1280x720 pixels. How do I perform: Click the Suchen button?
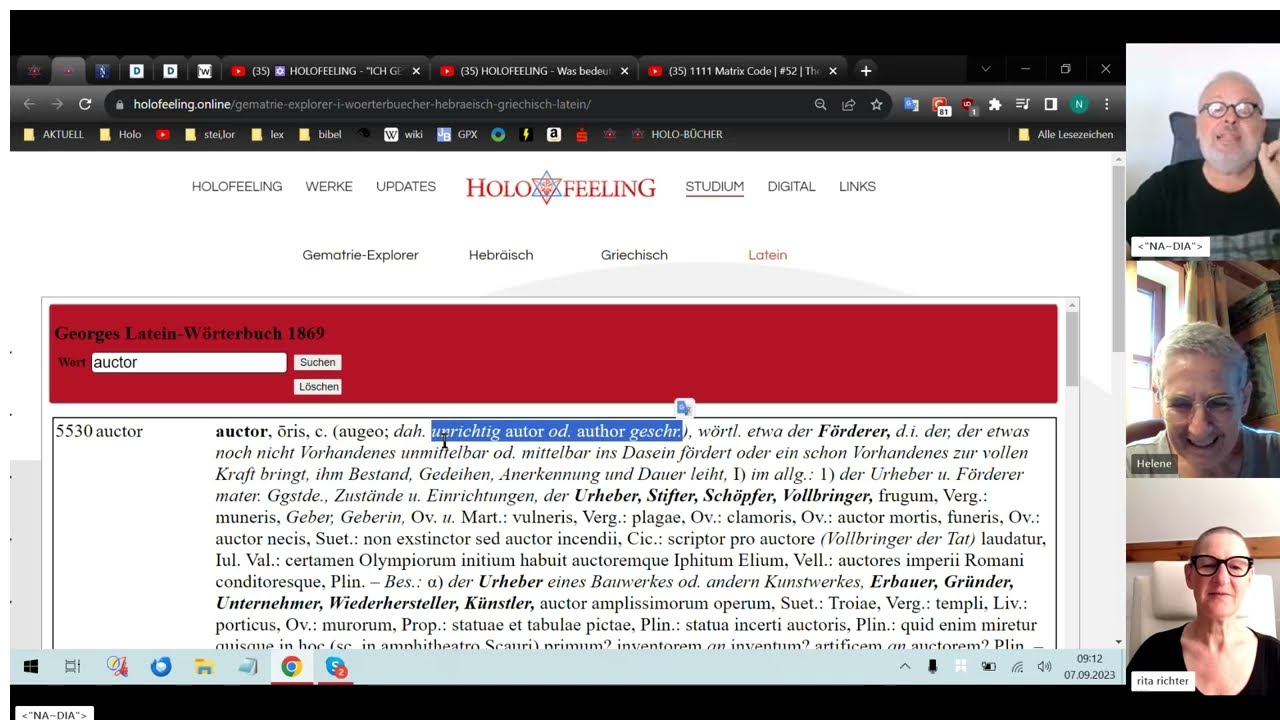coord(318,363)
